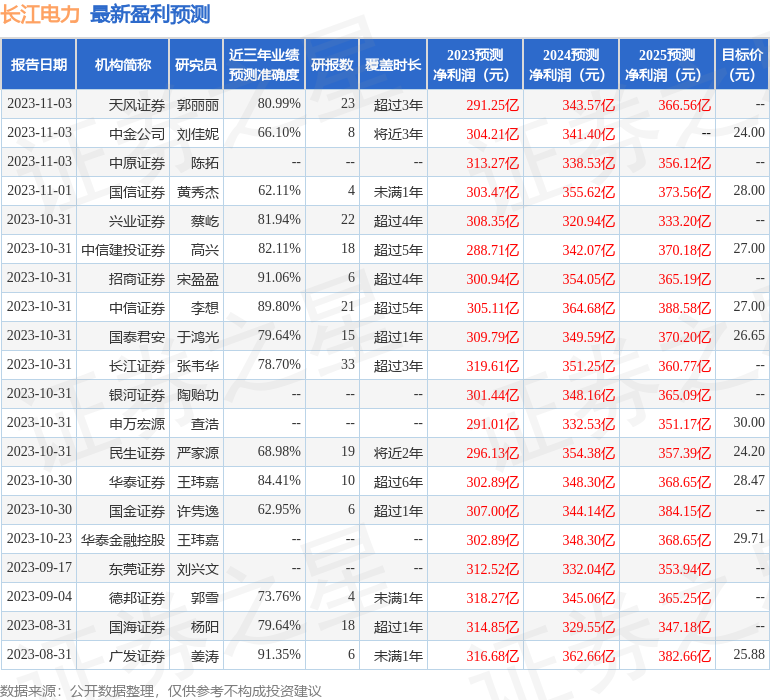Click analyst name 张韦华
The height and width of the screenshot is (700, 770).
point(198,365)
